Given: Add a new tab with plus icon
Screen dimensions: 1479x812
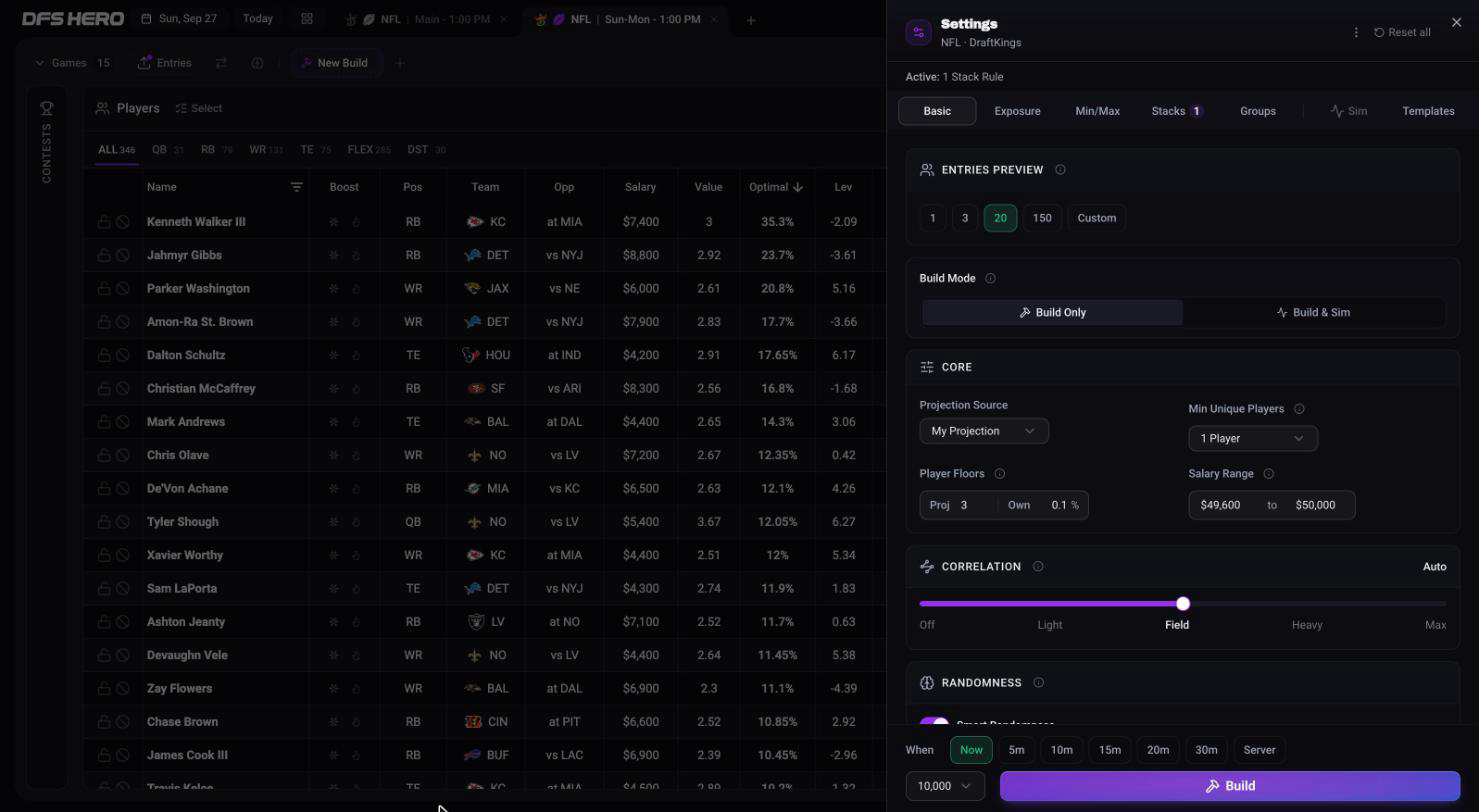Looking at the screenshot, I should 751,20.
